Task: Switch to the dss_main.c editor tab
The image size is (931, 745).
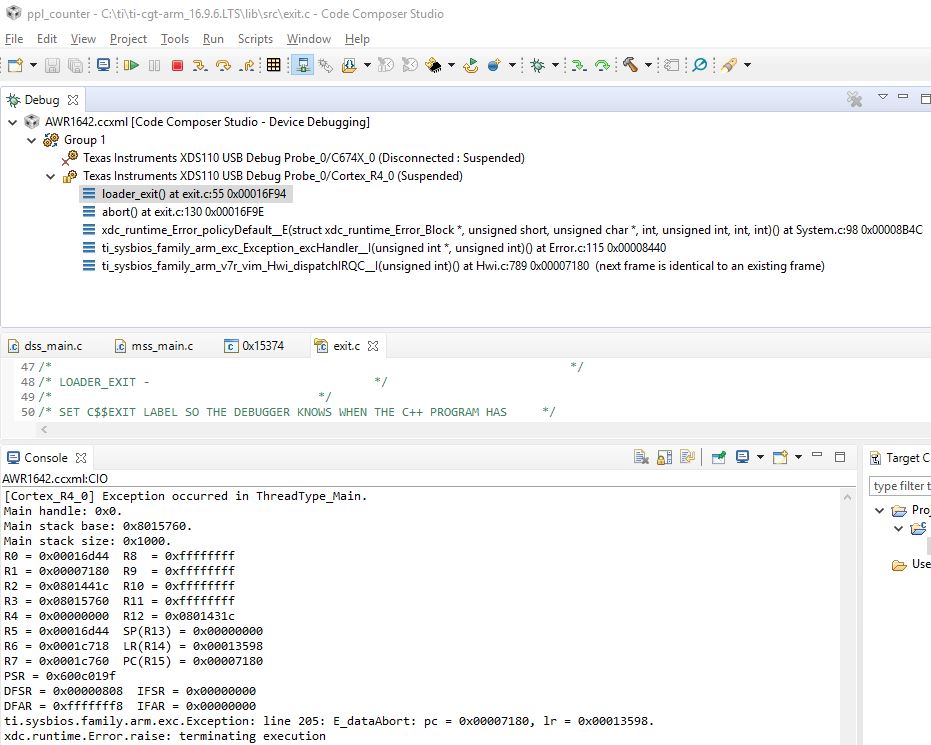Action: tap(46, 346)
